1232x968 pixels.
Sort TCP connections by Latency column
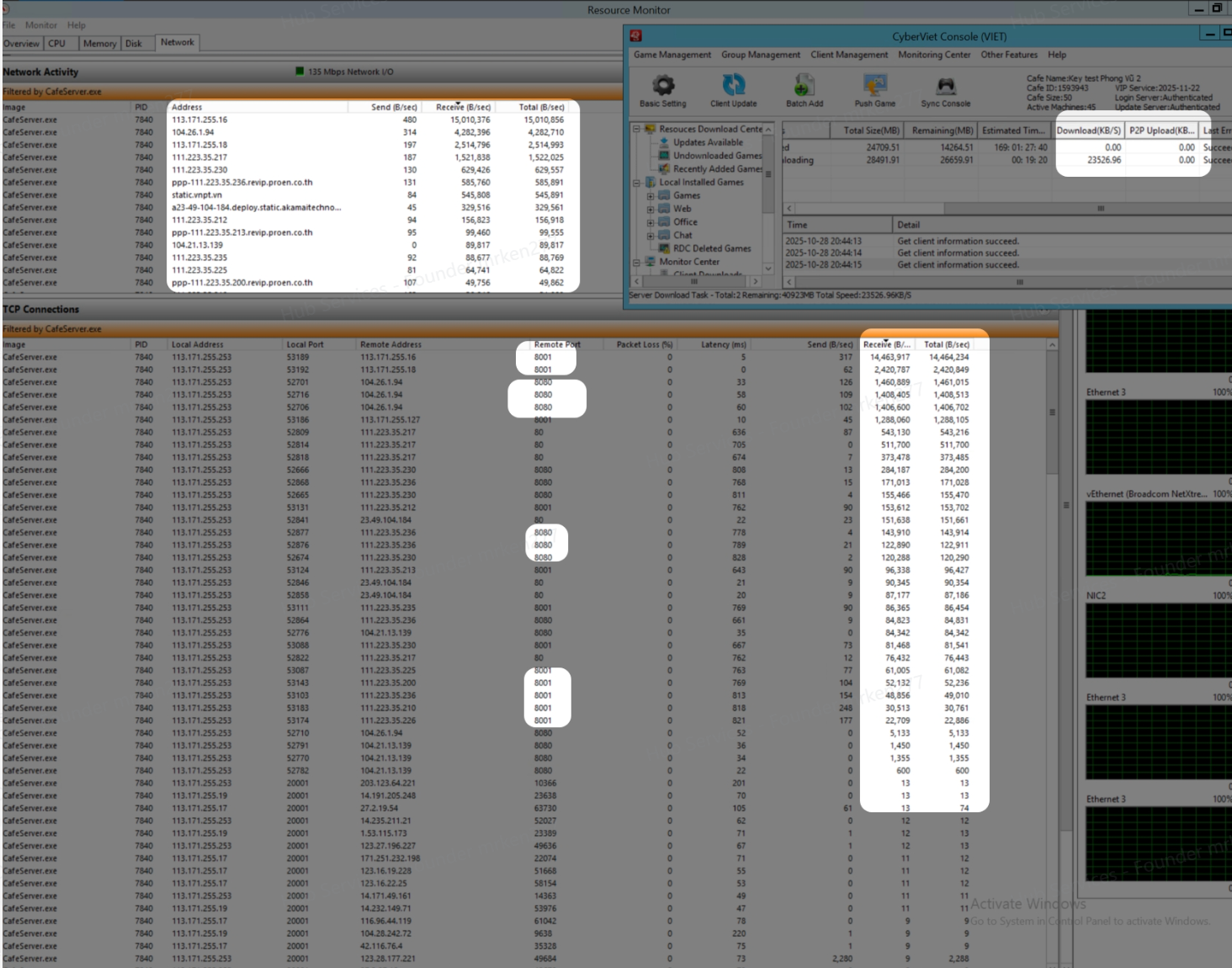723,344
